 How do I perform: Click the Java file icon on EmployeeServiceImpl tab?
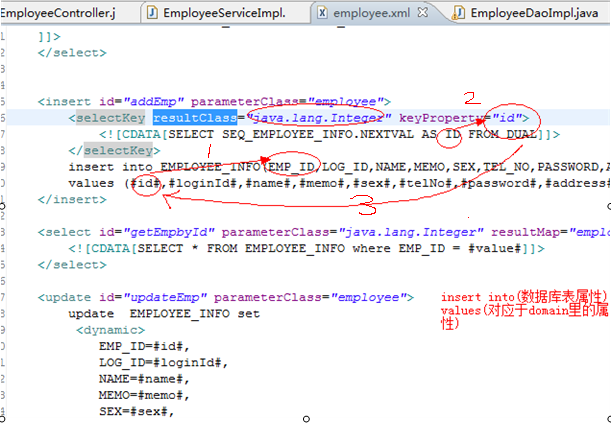(152, 13)
